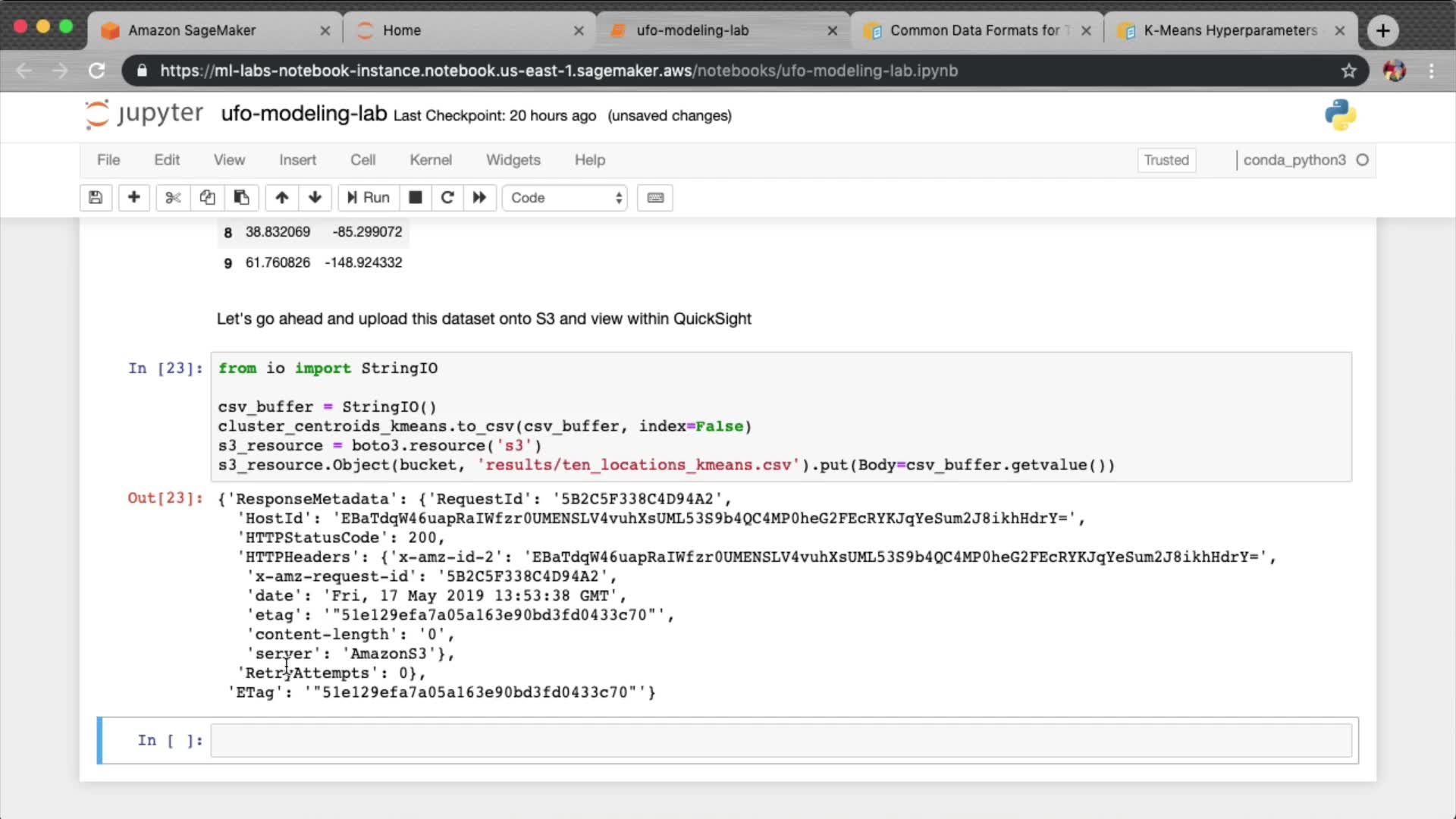Switch to K-Means Hyperparameters tab
Viewport: 1456px width, 819px height.
(x=1228, y=30)
